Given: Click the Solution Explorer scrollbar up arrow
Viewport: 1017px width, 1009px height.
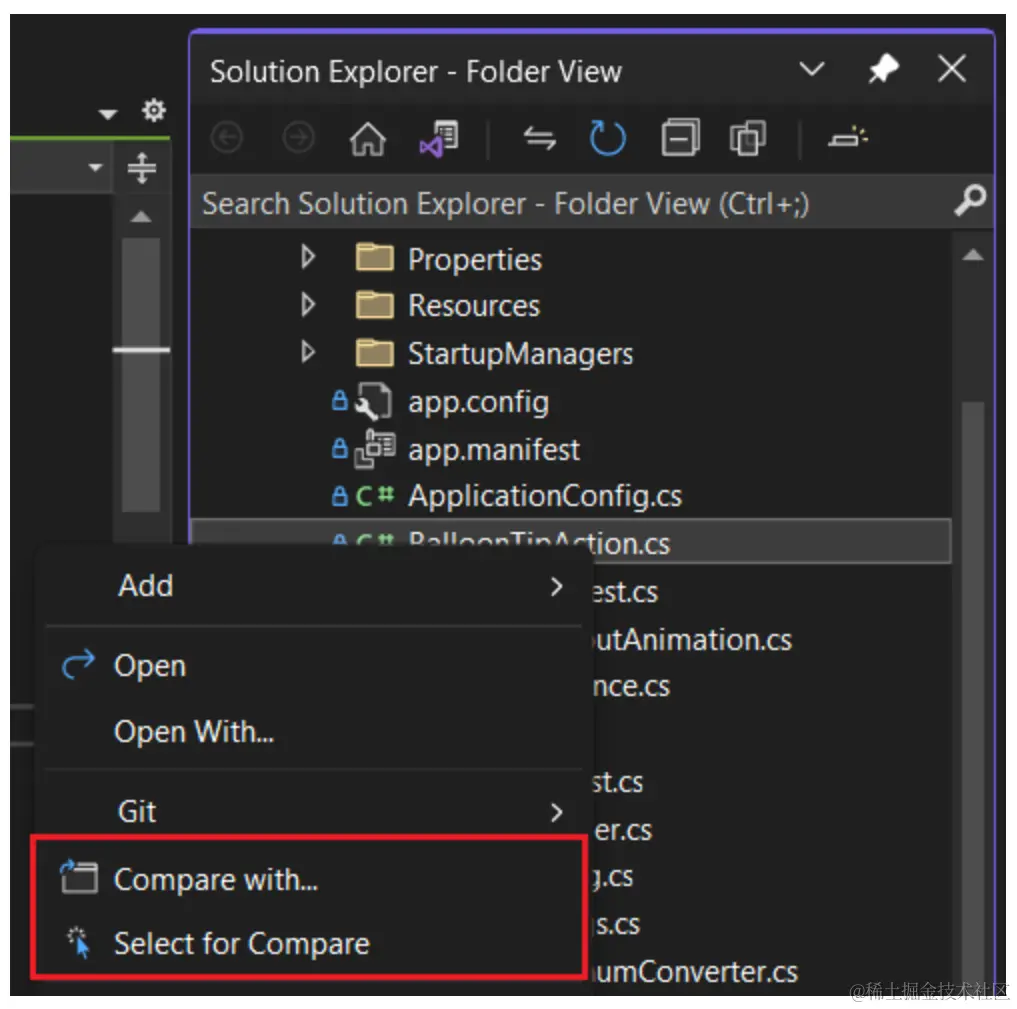Looking at the screenshot, I should [972, 255].
